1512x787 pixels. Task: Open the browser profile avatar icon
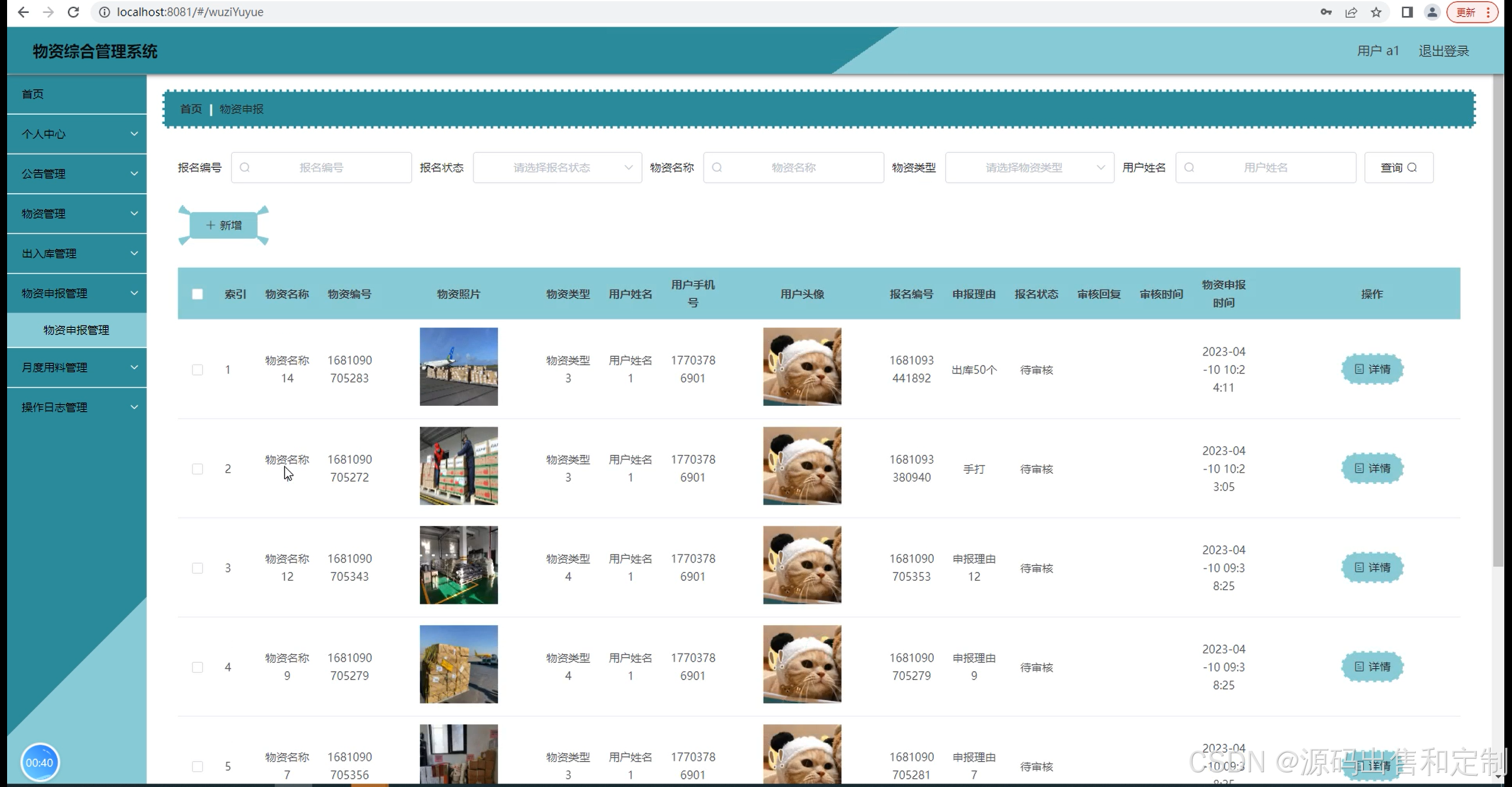pyautogui.click(x=1432, y=12)
